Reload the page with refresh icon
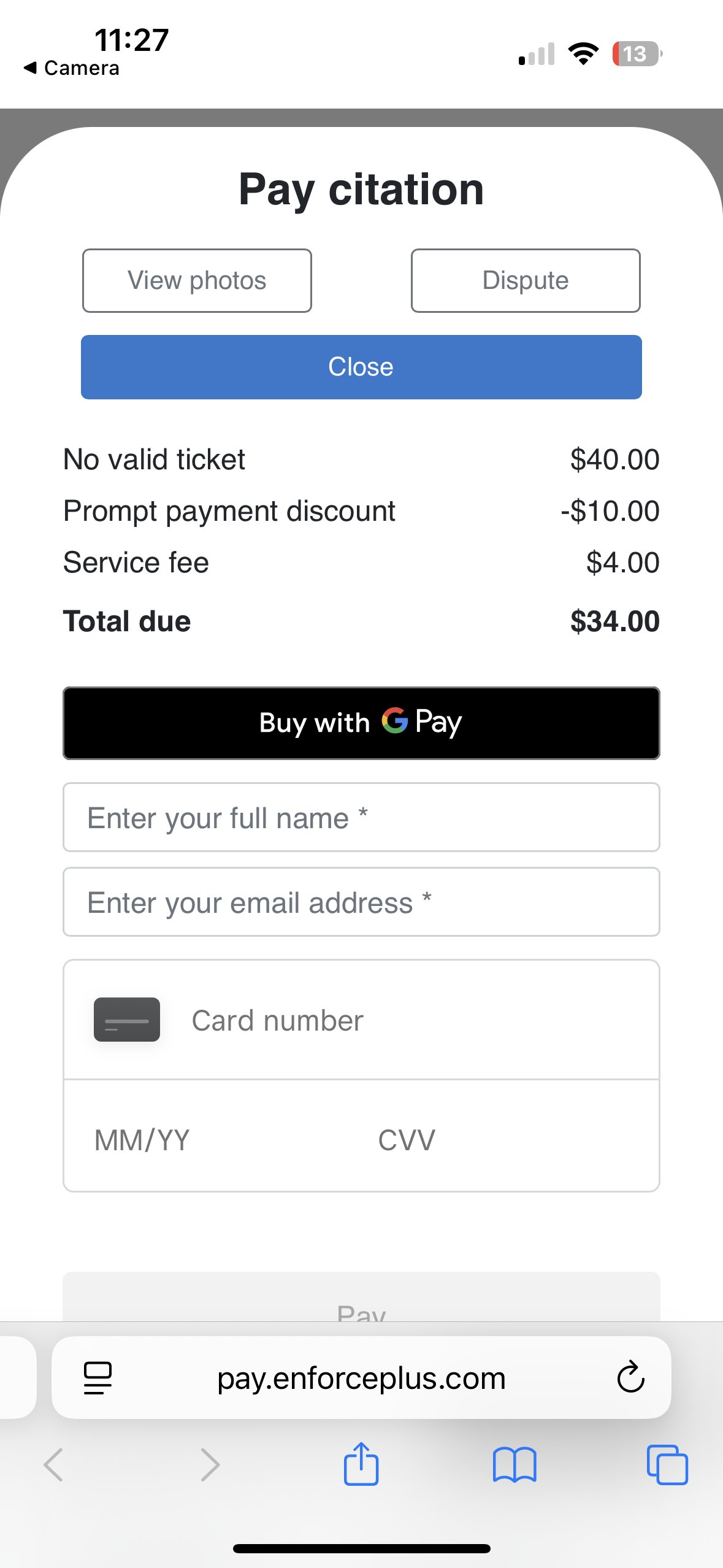The width and height of the screenshot is (723, 1568). tap(630, 1378)
